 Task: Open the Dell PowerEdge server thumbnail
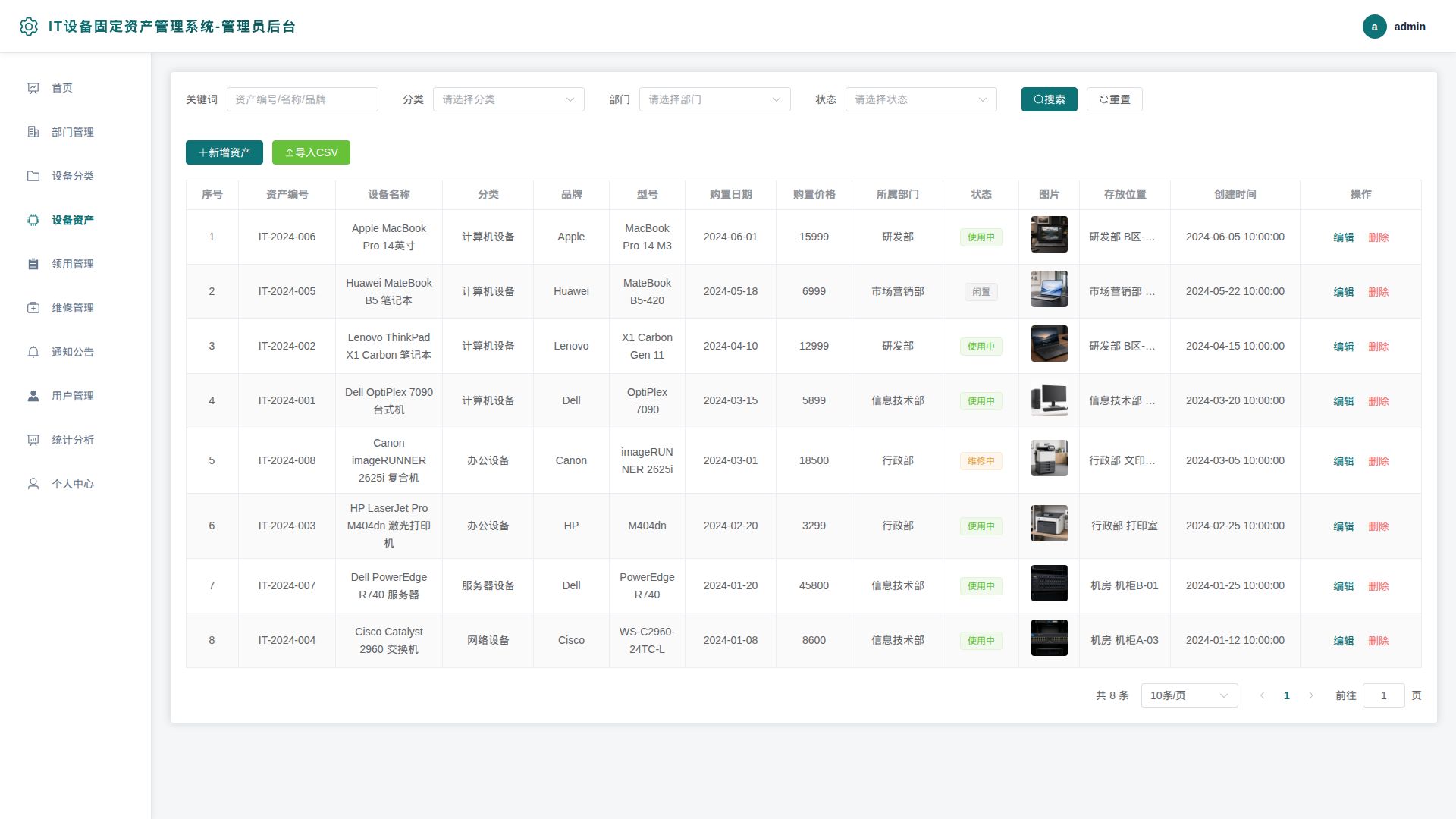click(1050, 583)
